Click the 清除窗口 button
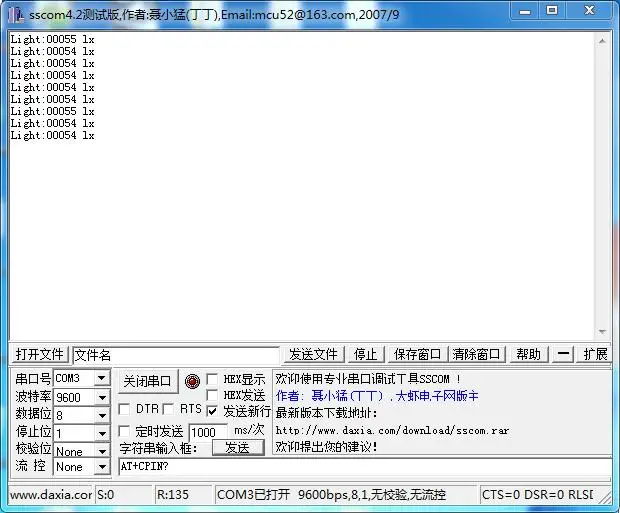620x513 pixels. click(476, 354)
